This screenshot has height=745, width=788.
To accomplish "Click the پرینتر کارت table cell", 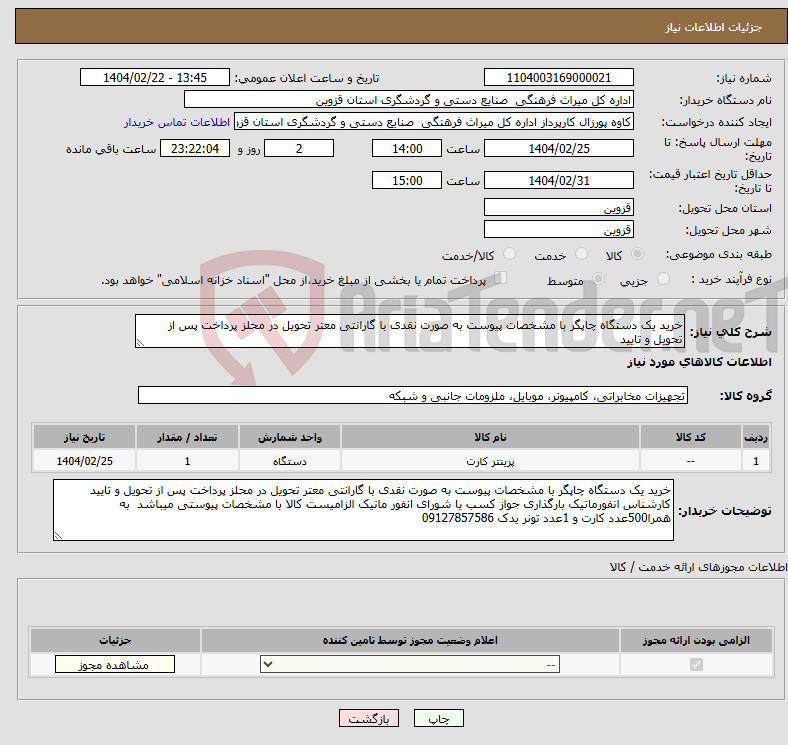I will (490, 461).
